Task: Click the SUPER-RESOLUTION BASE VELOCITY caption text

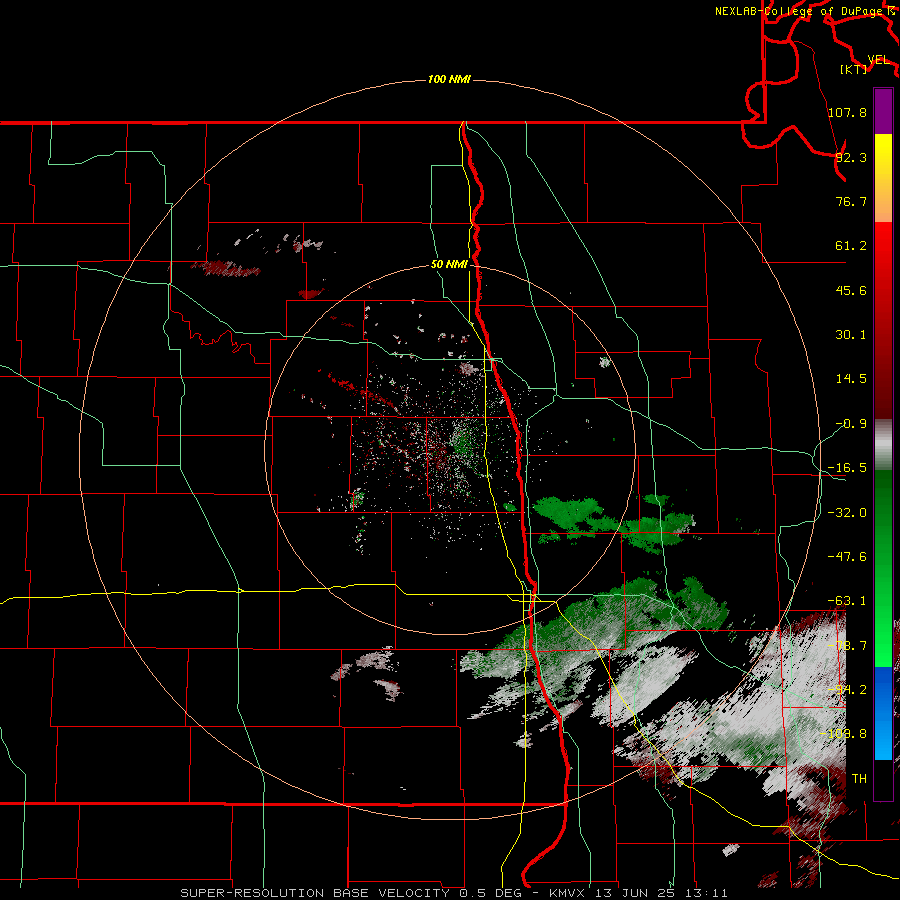Action: pyautogui.click(x=315, y=893)
